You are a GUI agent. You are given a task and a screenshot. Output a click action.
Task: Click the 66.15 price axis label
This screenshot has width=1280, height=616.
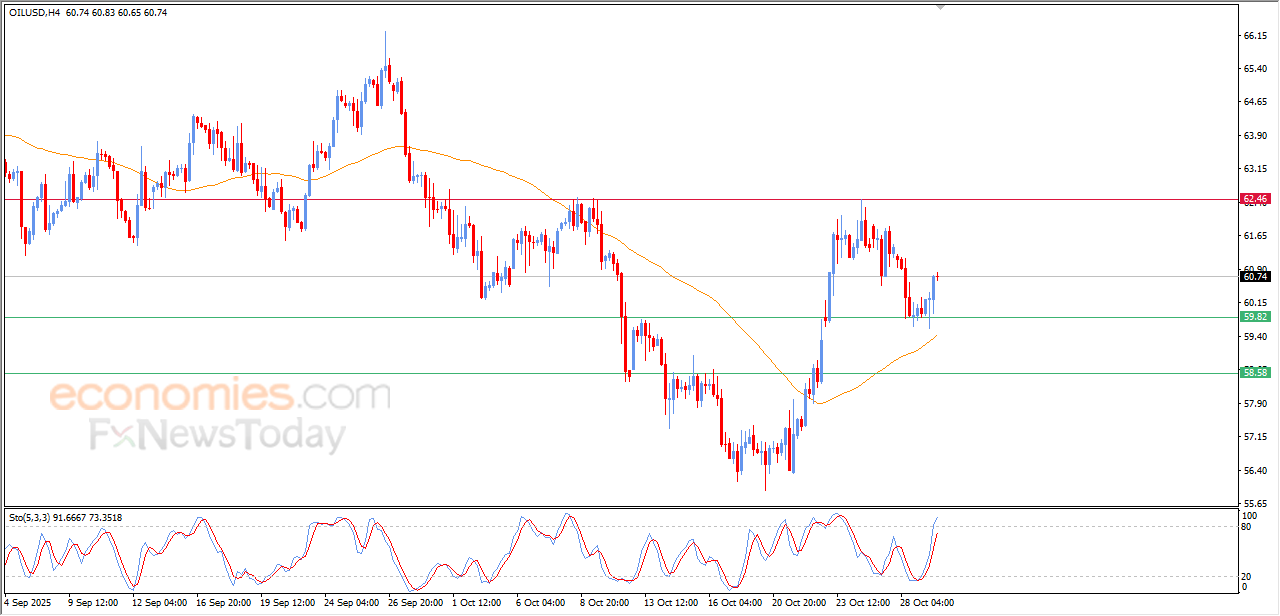click(x=1255, y=35)
